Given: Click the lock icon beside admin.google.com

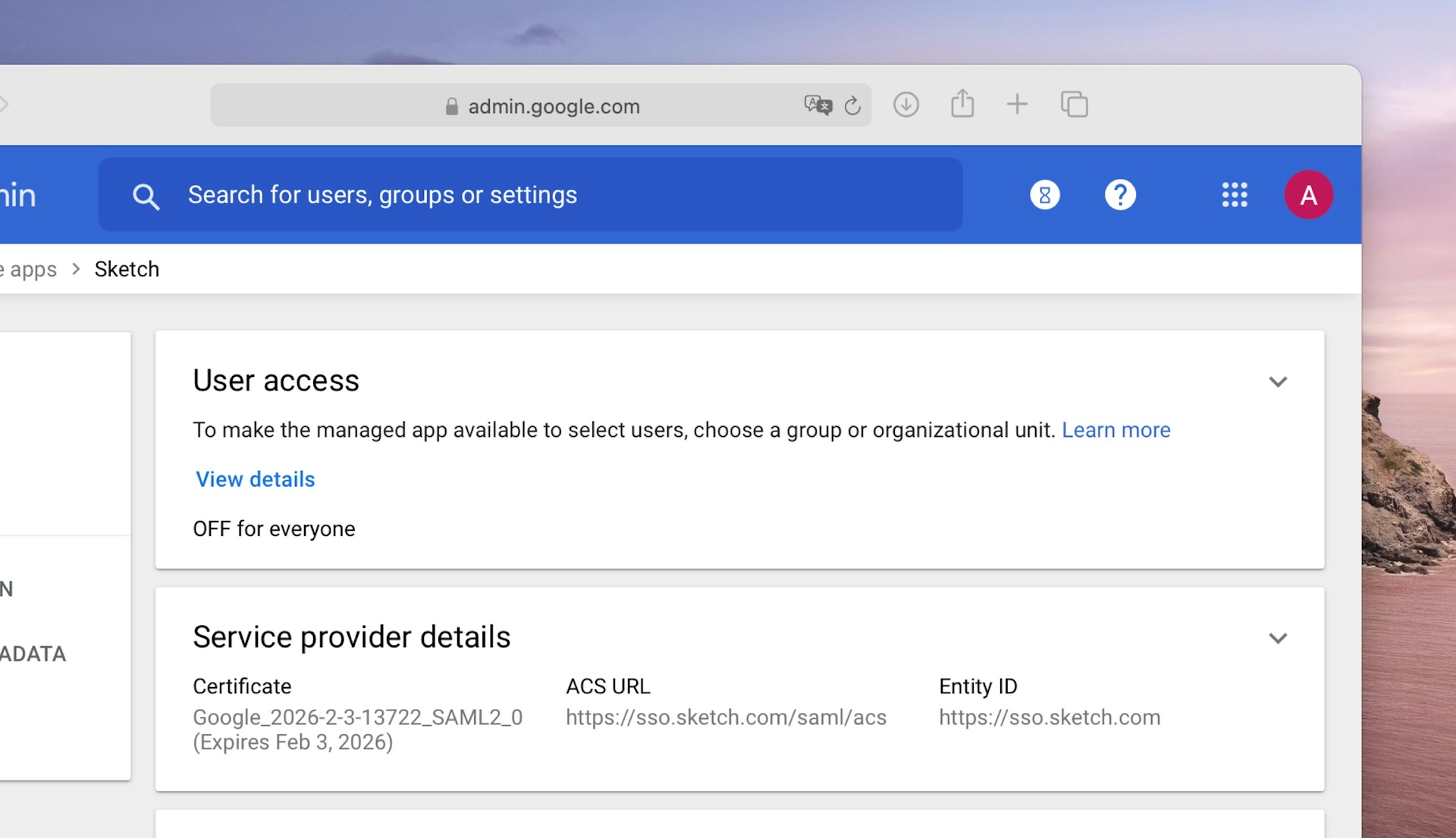Looking at the screenshot, I should pos(451,106).
